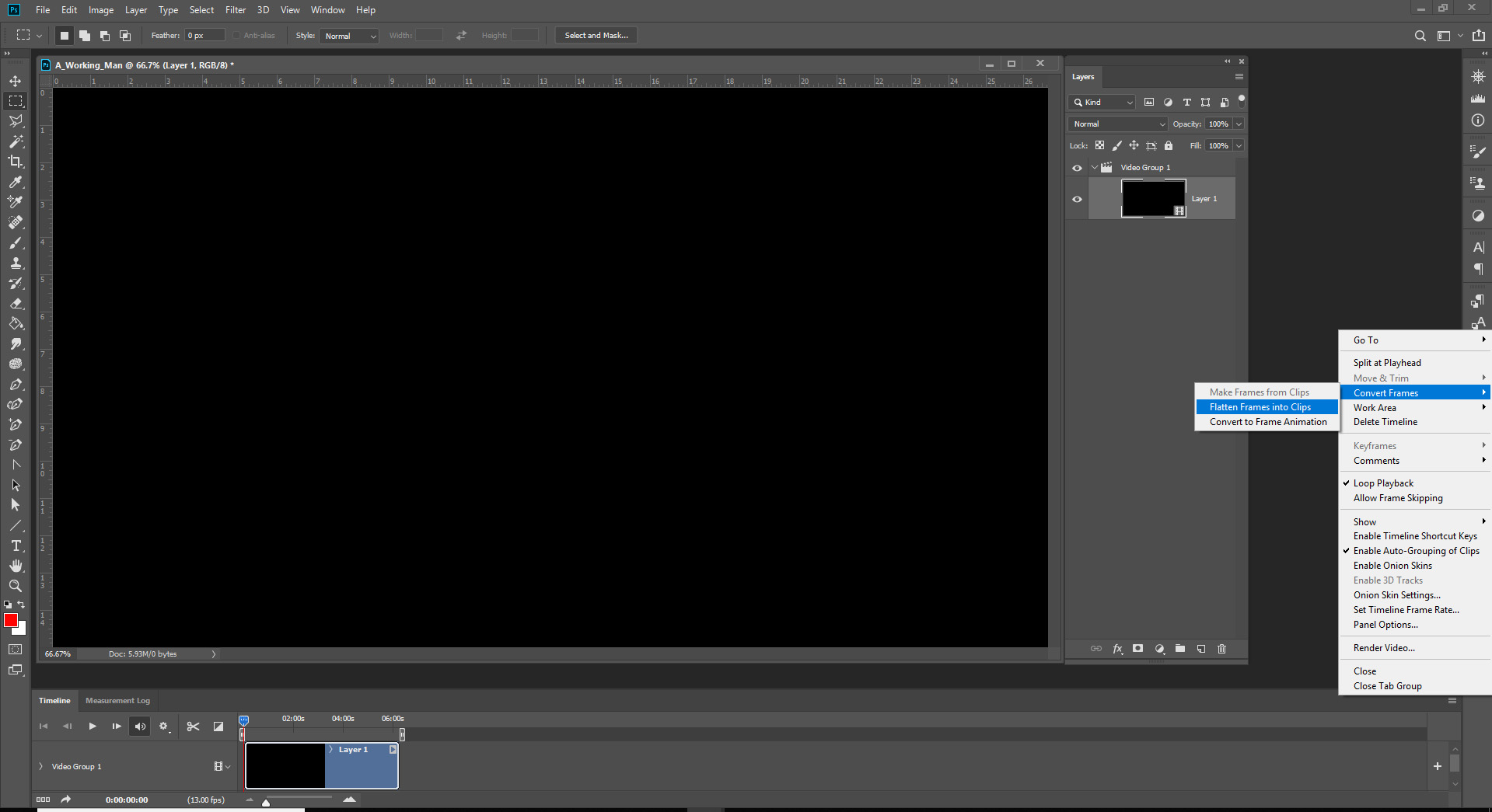Disable Loop Playback in the context menu

pos(1384,483)
